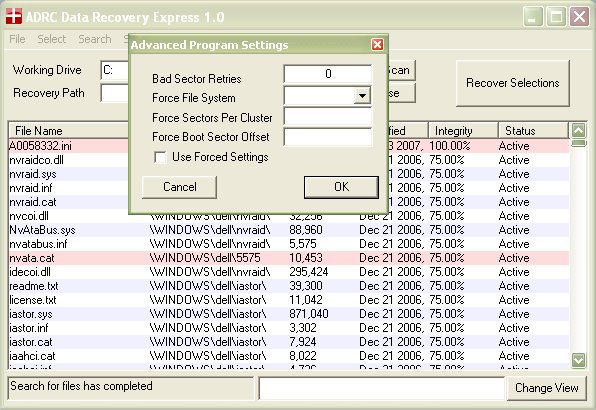
Task: Confirm settings with the OK button
Action: click(341, 187)
